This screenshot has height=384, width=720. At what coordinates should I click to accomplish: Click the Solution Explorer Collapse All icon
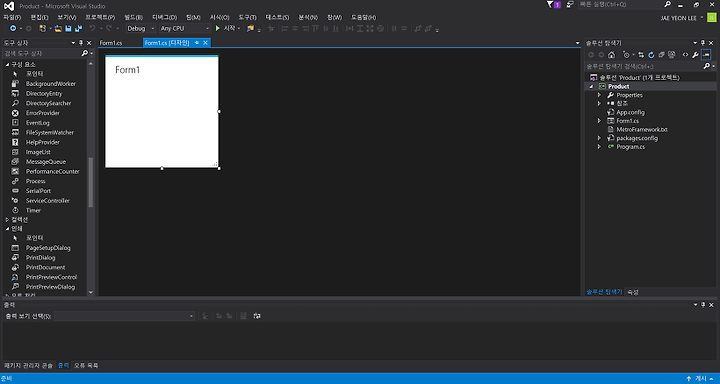click(662, 55)
